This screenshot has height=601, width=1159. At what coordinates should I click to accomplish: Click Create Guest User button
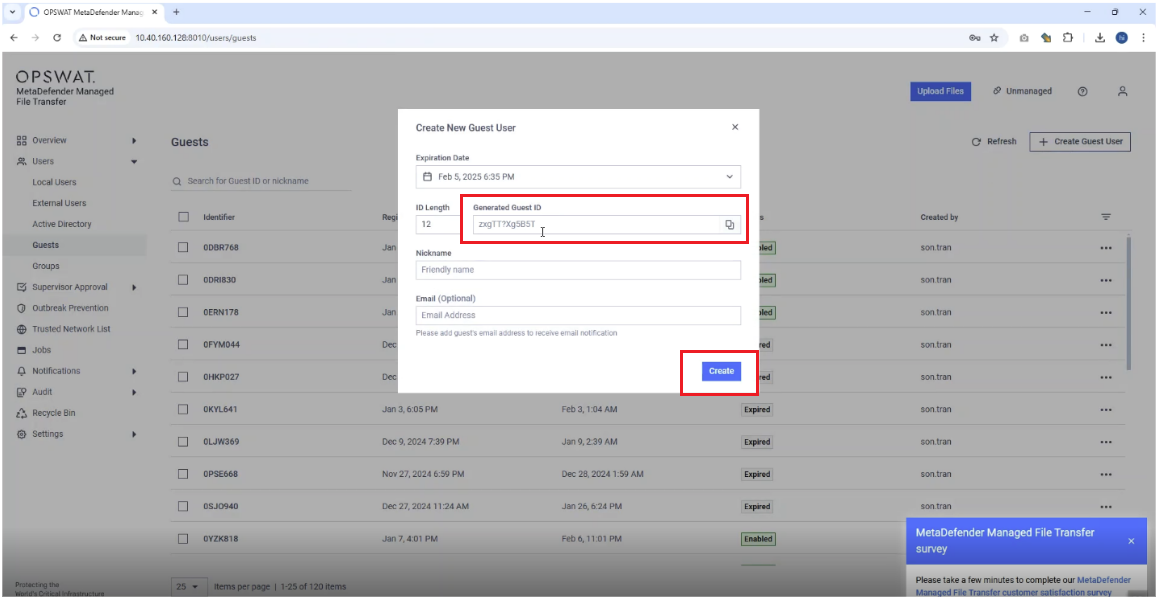pos(1080,141)
